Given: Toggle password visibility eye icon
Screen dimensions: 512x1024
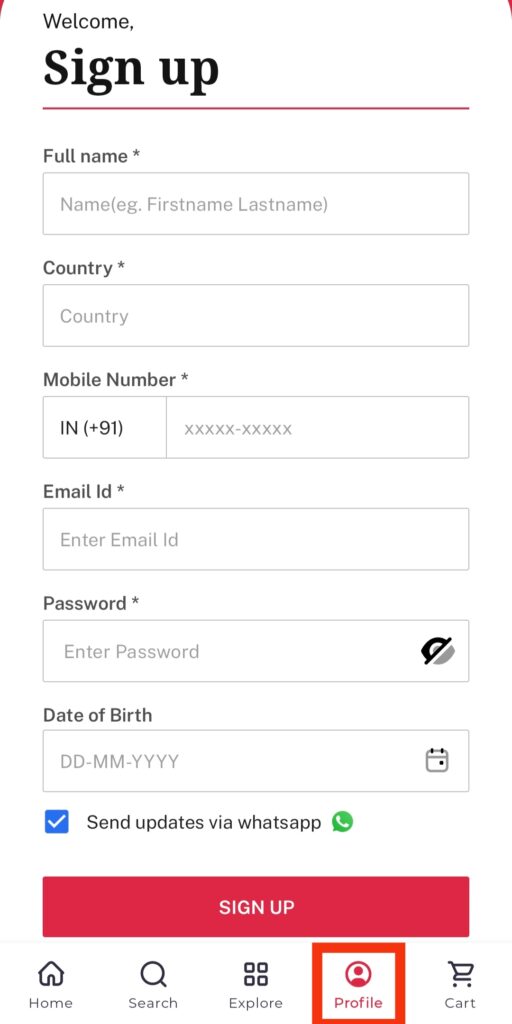Looking at the screenshot, I should point(438,650).
